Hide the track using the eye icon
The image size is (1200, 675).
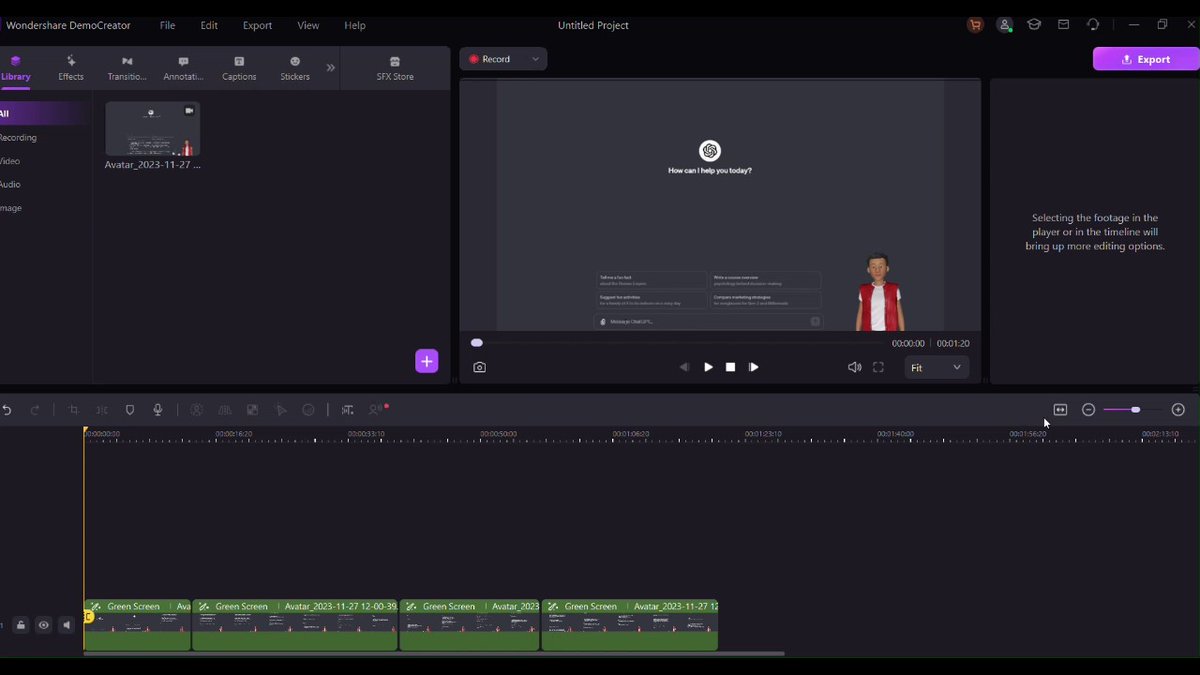click(x=44, y=626)
